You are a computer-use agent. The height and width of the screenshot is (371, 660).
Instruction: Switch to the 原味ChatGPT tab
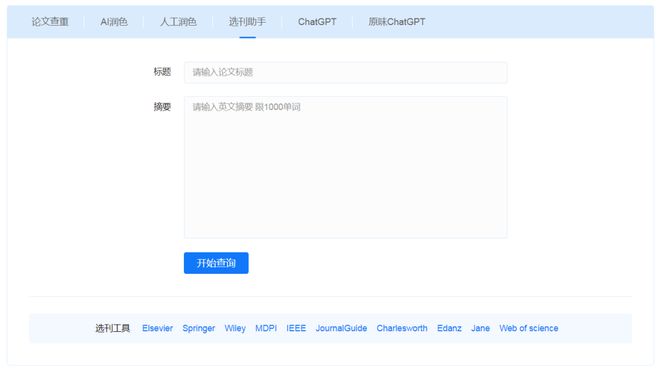coord(397,22)
